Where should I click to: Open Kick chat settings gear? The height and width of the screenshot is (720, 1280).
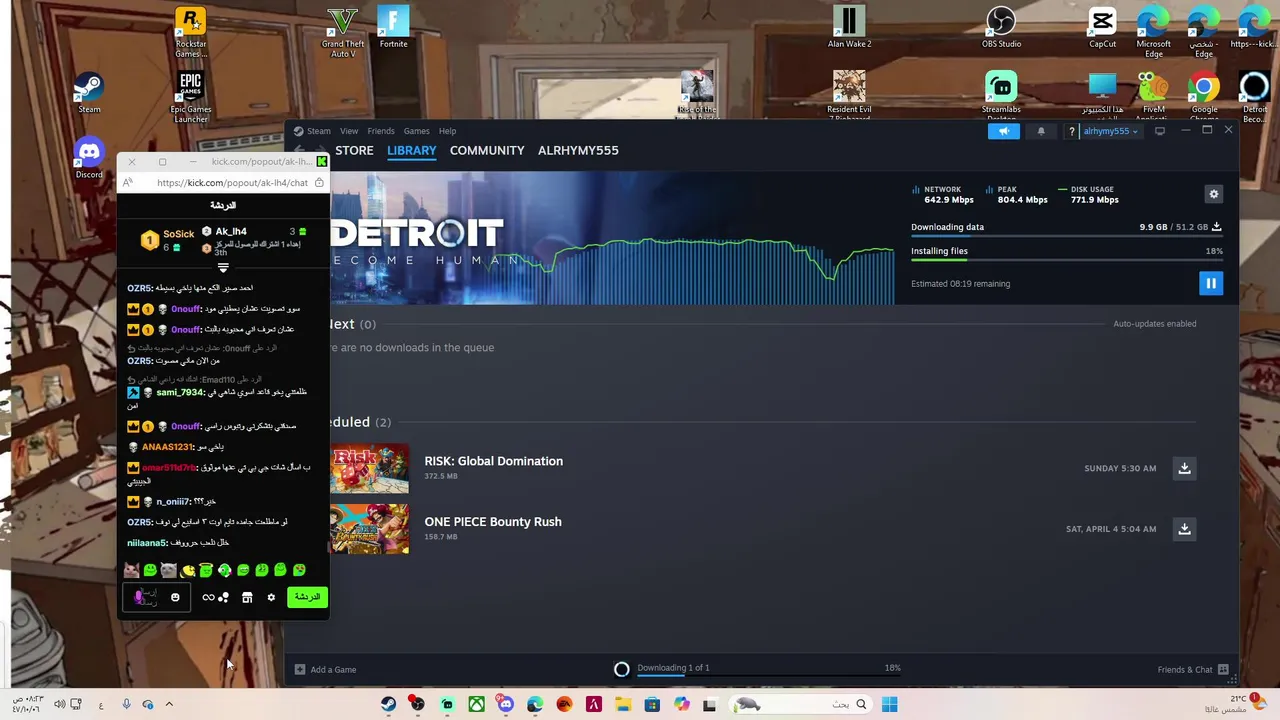[x=270, y=597]
